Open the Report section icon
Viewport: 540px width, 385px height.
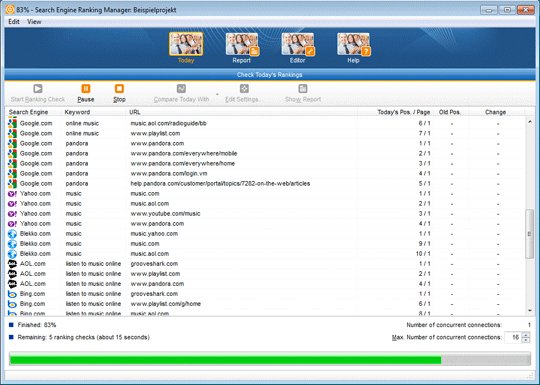click(x=242, y=44)
